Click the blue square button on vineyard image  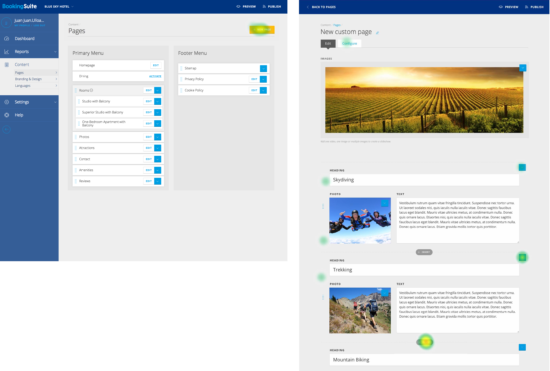pyautogui.click(x=523, y=68)
